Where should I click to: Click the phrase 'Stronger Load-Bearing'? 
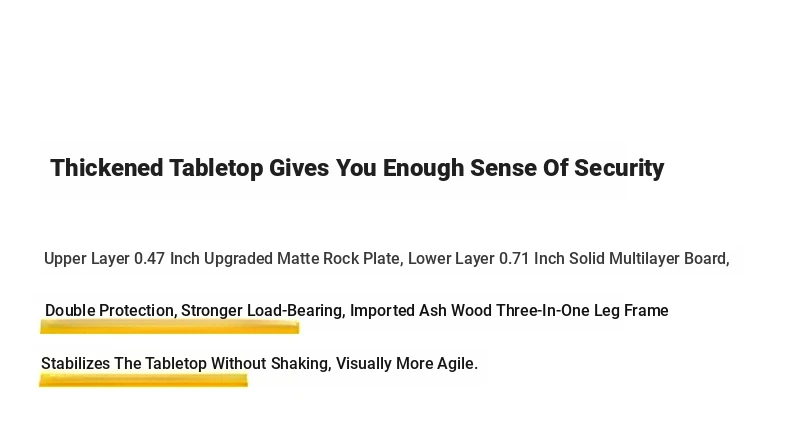coord(261,310)
